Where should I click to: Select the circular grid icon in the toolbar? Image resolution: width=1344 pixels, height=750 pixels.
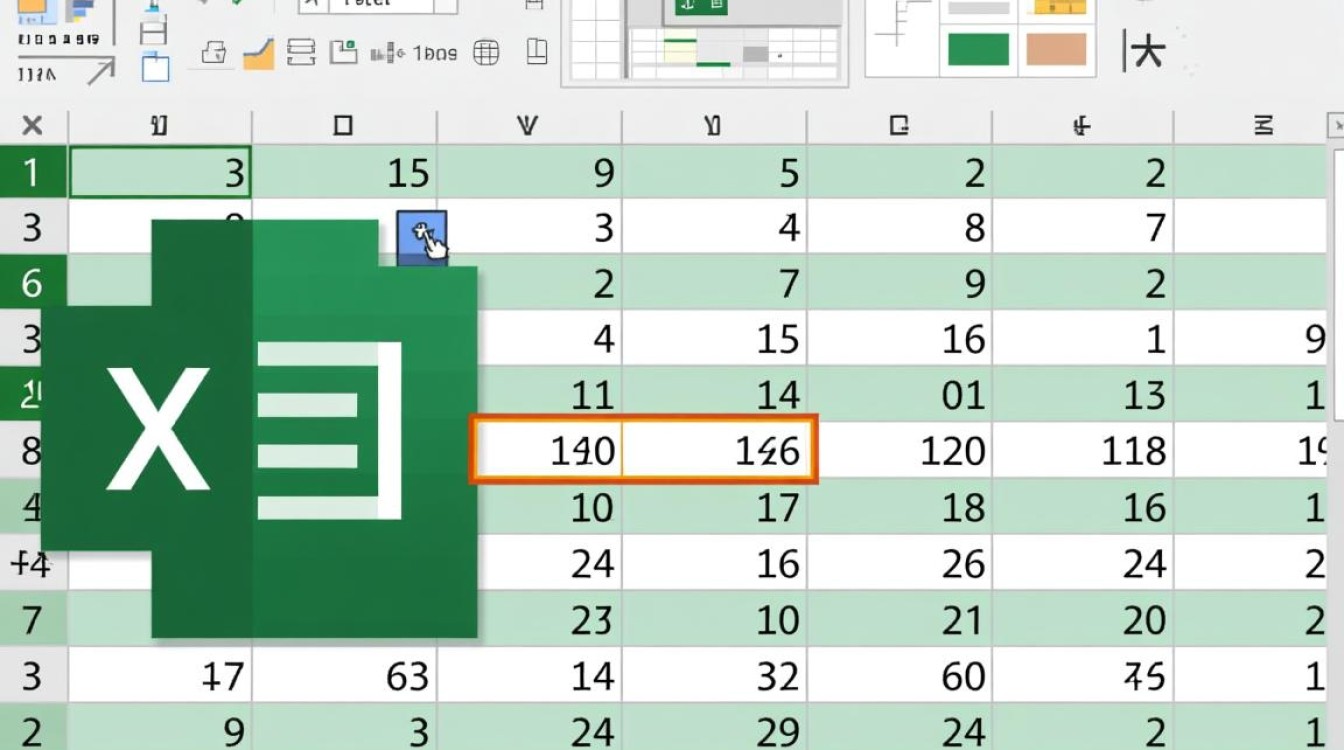coord(486,52)
